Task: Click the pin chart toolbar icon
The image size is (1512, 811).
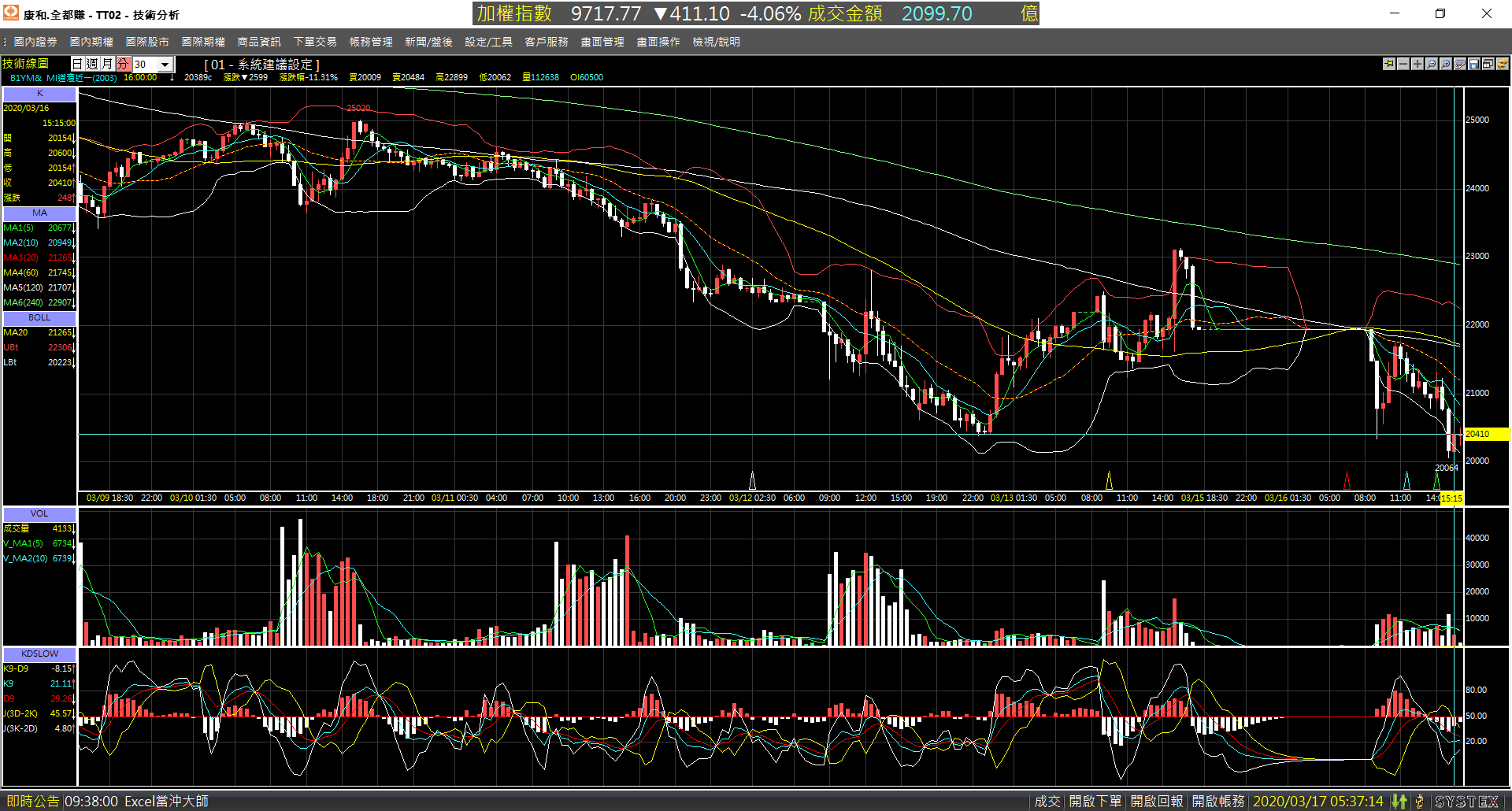Action: [1389, 64]
